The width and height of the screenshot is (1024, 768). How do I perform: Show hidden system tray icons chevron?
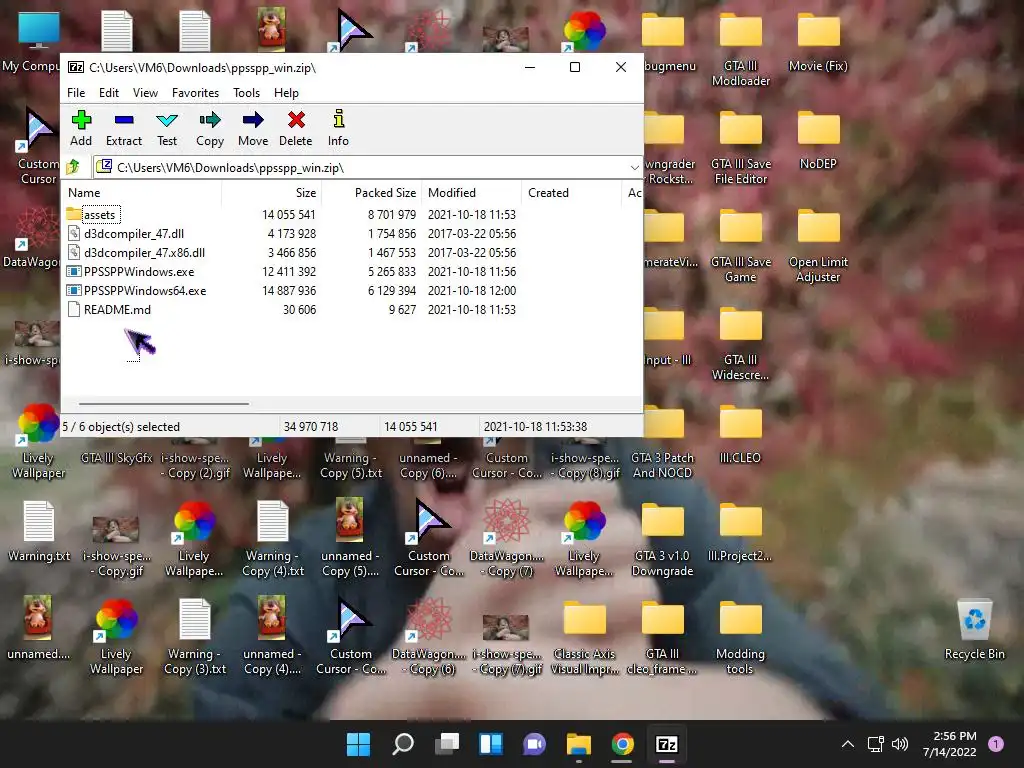click(848, 744)
